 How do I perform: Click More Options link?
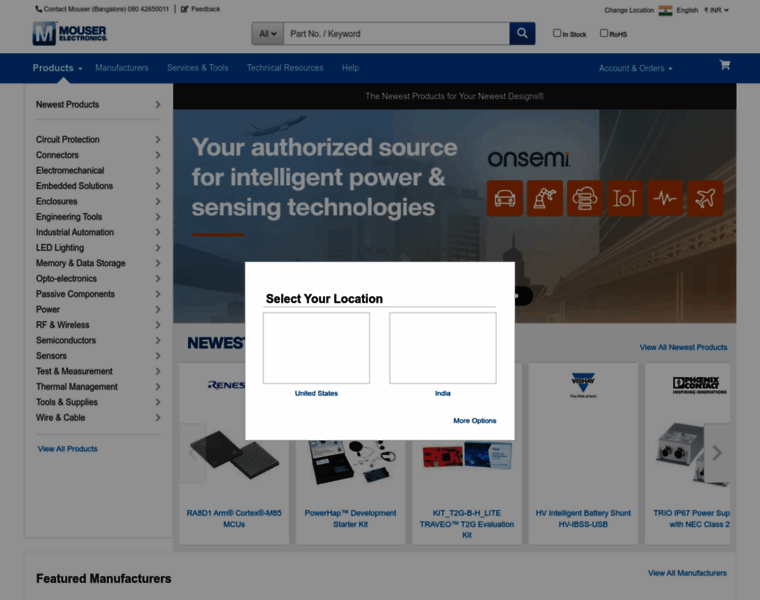tap(475, 421)
